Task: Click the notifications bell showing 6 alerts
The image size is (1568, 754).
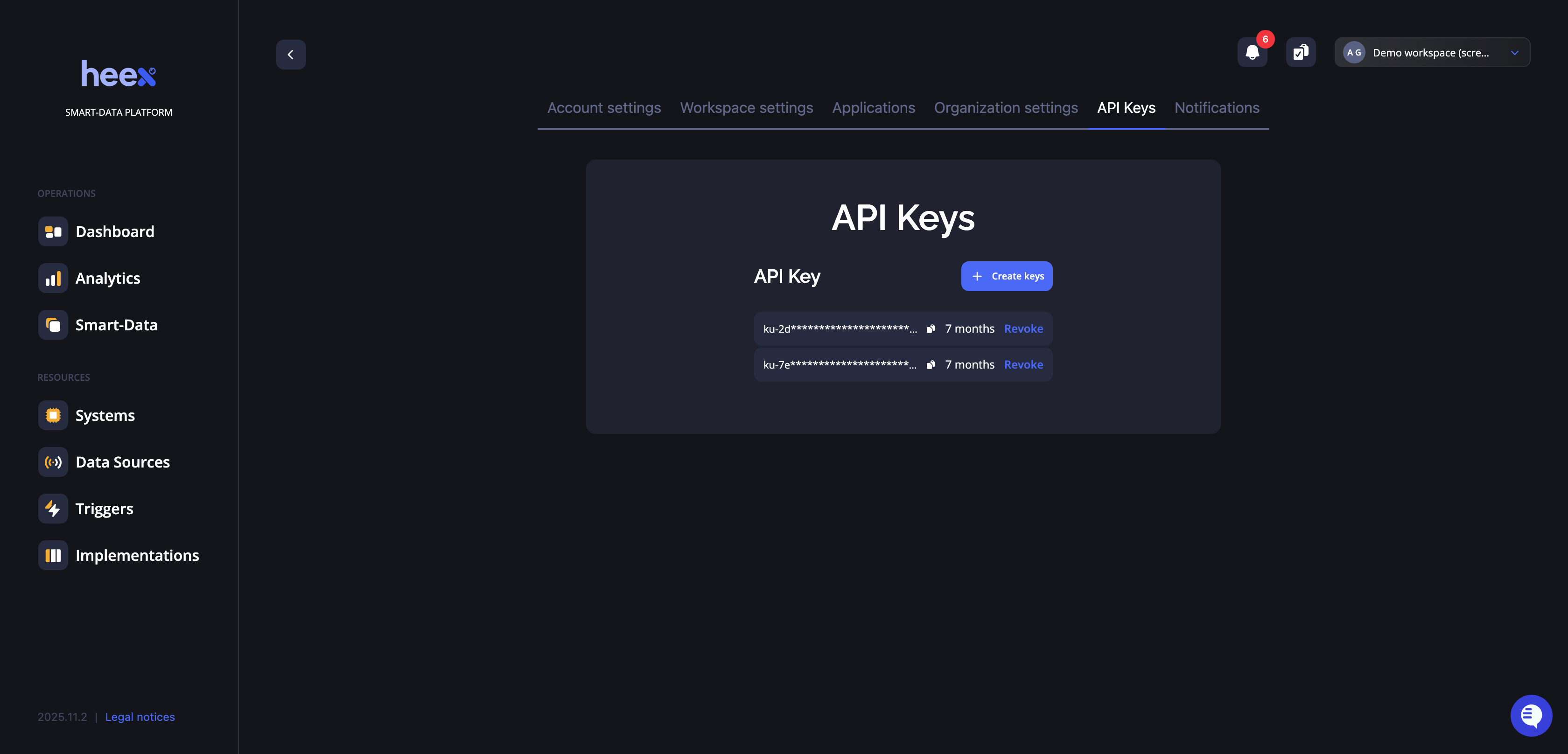Action: tap(1252, 52)
